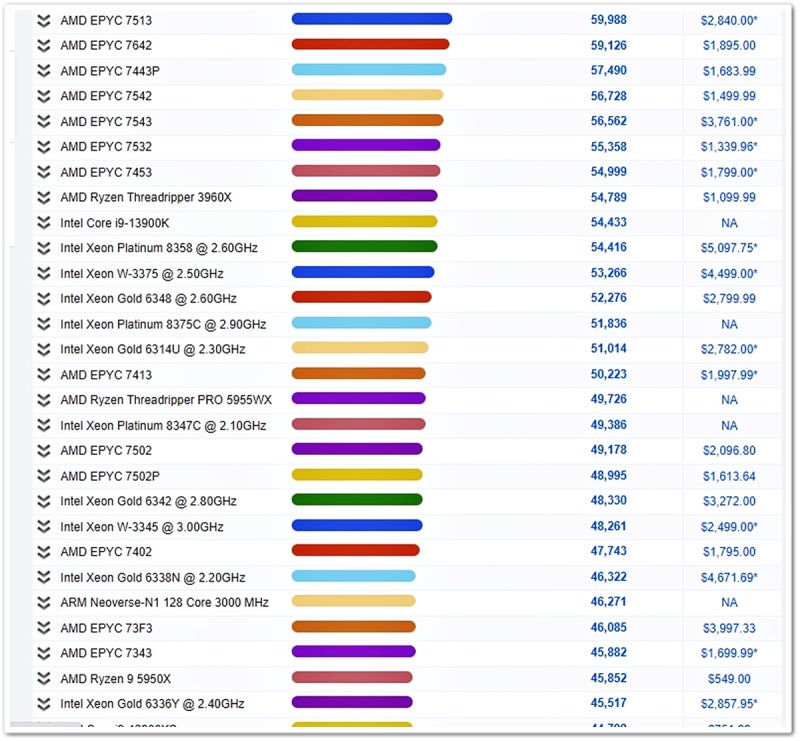Click the price $2,840.00*

point(729,20)
